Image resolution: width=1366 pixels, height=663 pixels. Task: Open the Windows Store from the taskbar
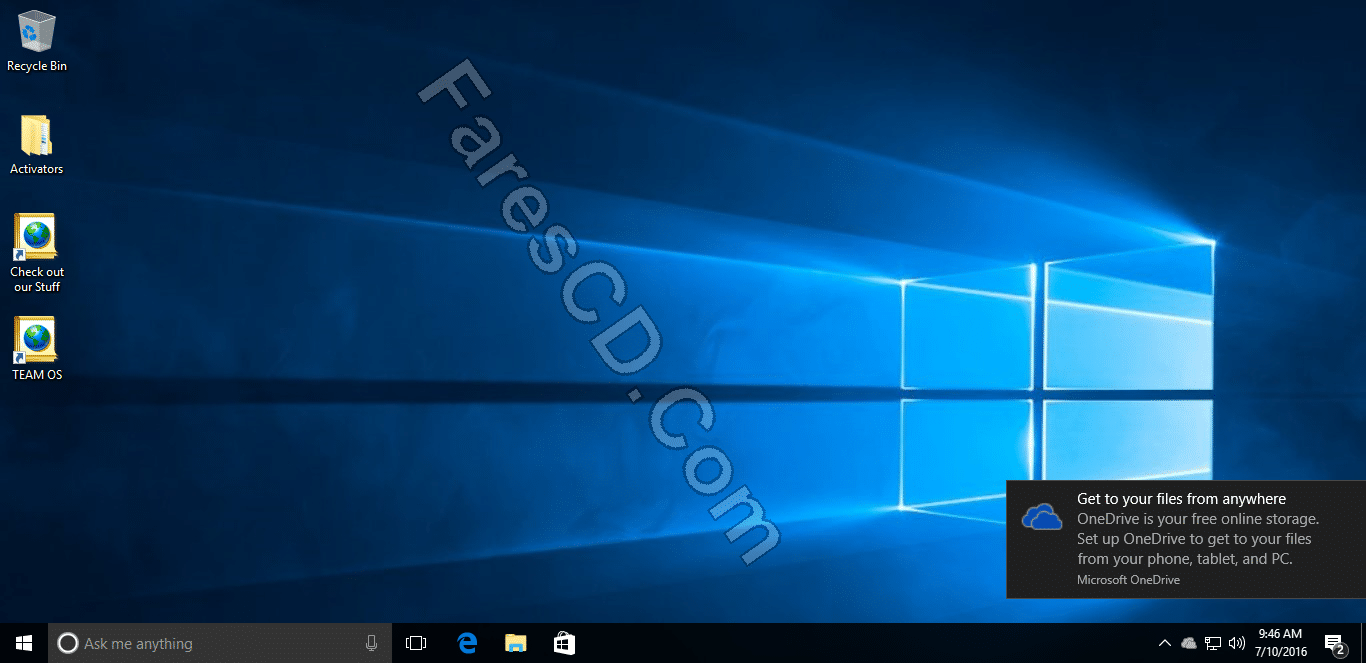(564, 643)
